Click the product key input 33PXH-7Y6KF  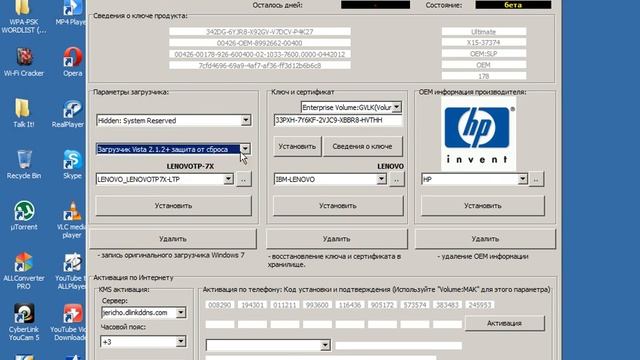pos(338,120)
